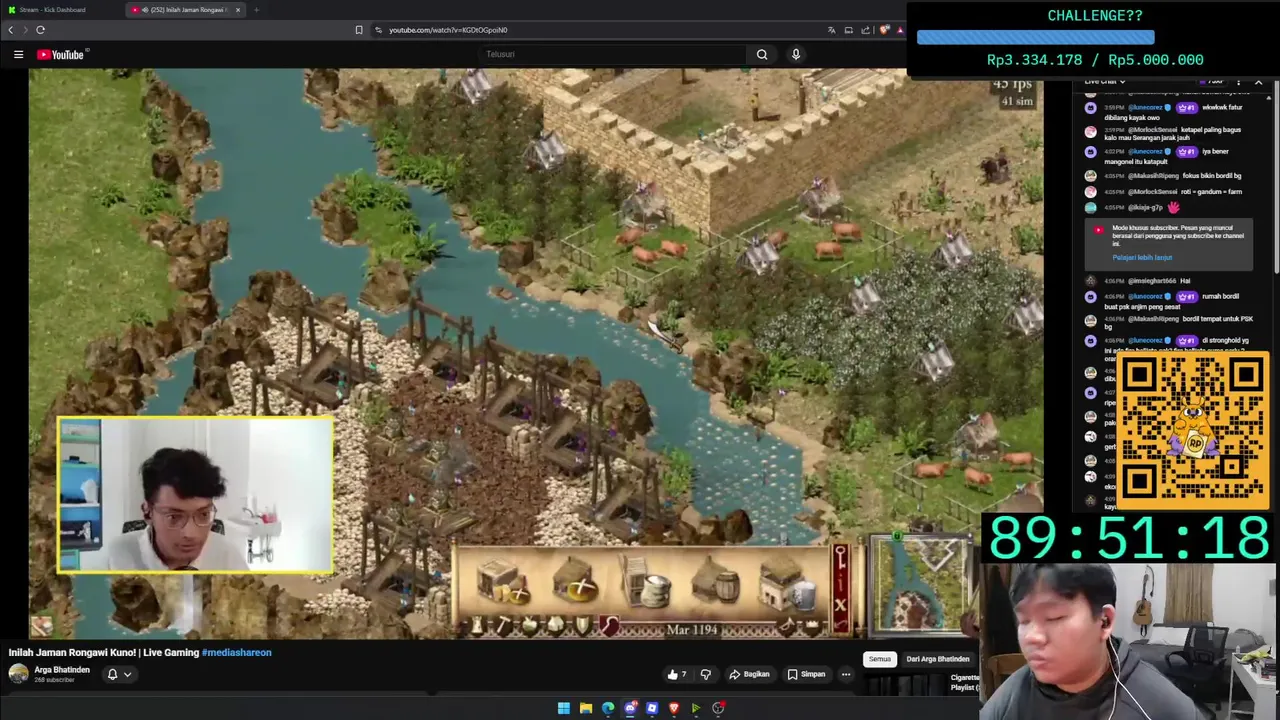Close the Inilah Jaman Rongawi browser tab
Image resolution: width=1280 pixels, height=720 pixels.
pos(238,10)
